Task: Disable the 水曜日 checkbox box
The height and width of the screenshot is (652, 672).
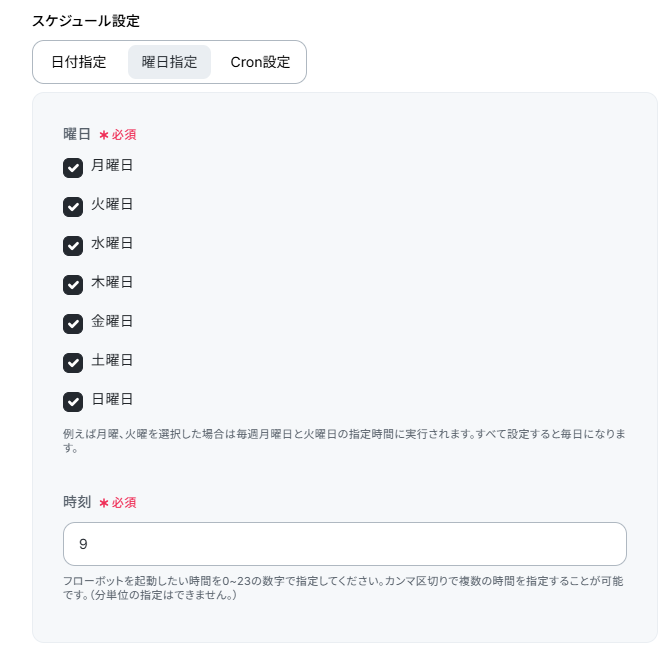Action: coord(73,245)
